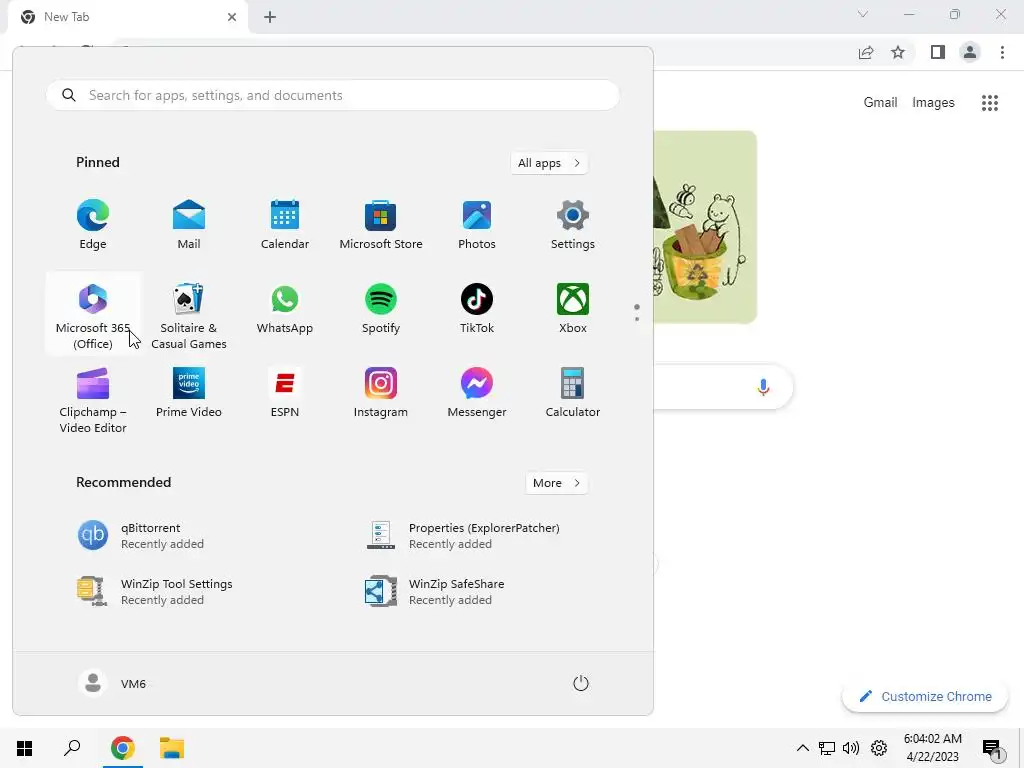Image resolution: width=1024 pixels, height=768 pixels.
Task: Open File Explorer from the taskbar
Action: tap(172, 748)
